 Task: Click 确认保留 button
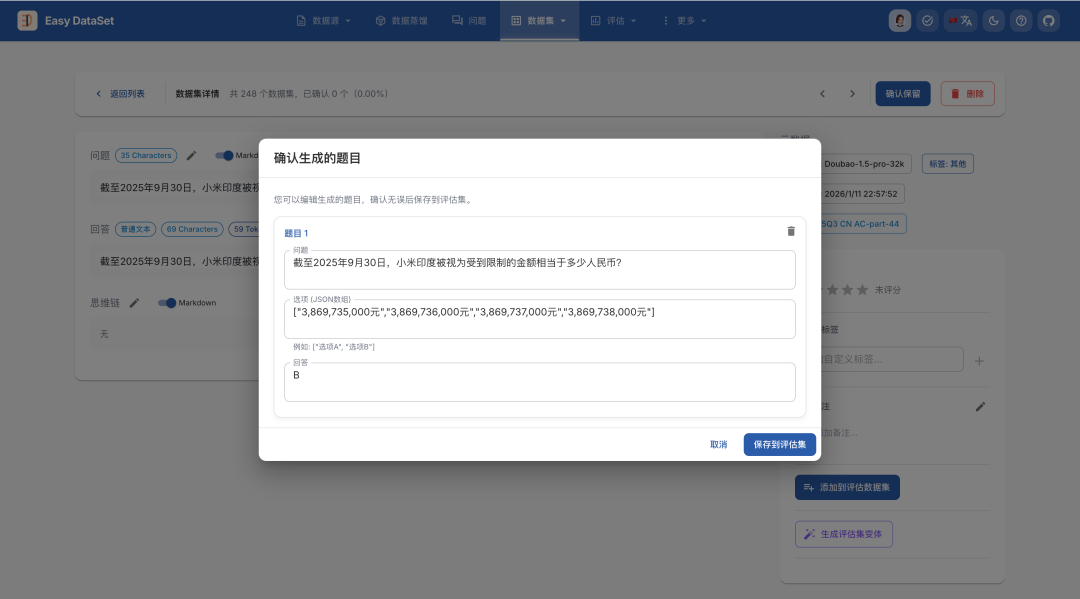903,94
